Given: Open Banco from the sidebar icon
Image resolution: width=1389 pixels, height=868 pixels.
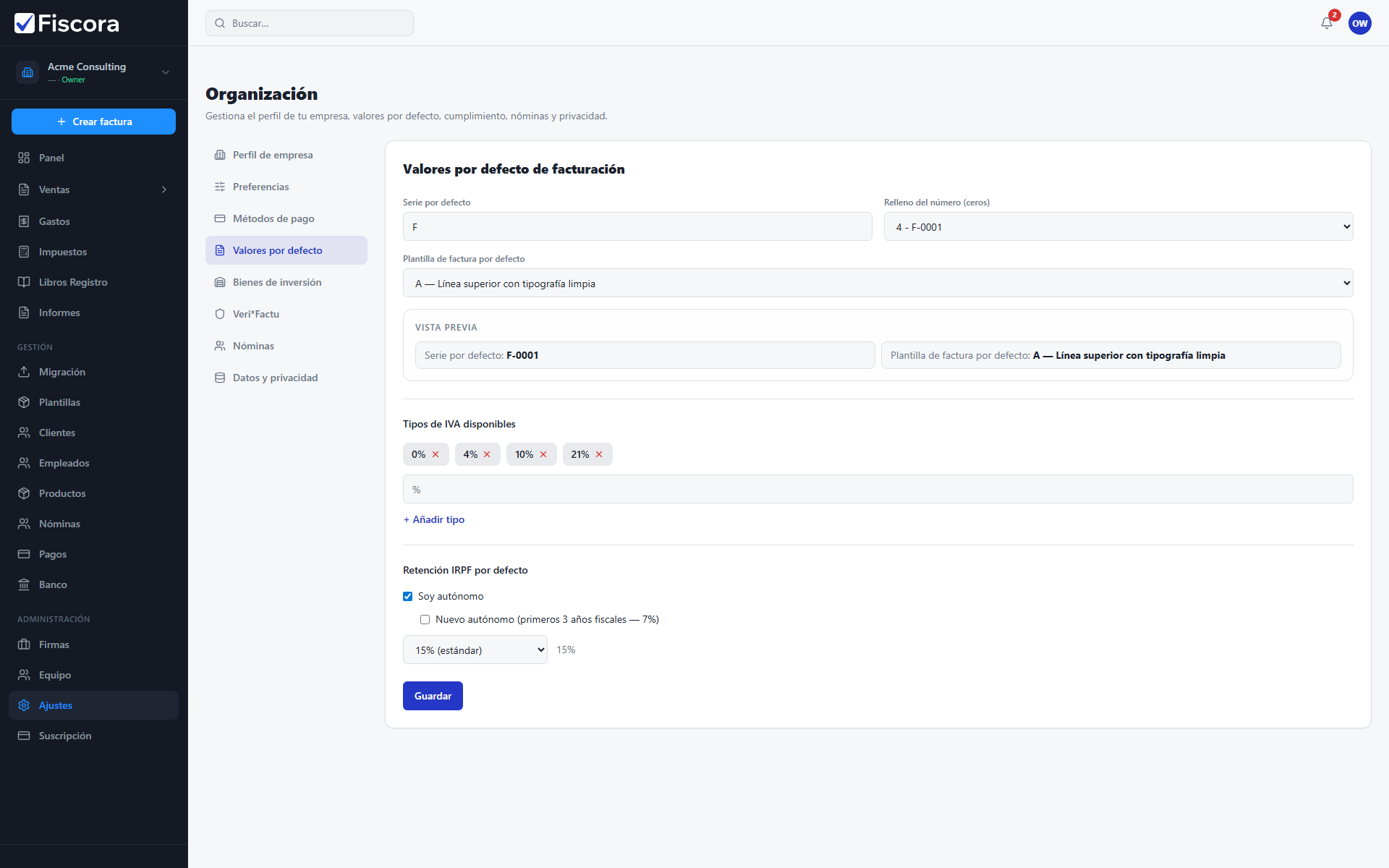Looking at the screenshot, I should [x=24, y=584].
